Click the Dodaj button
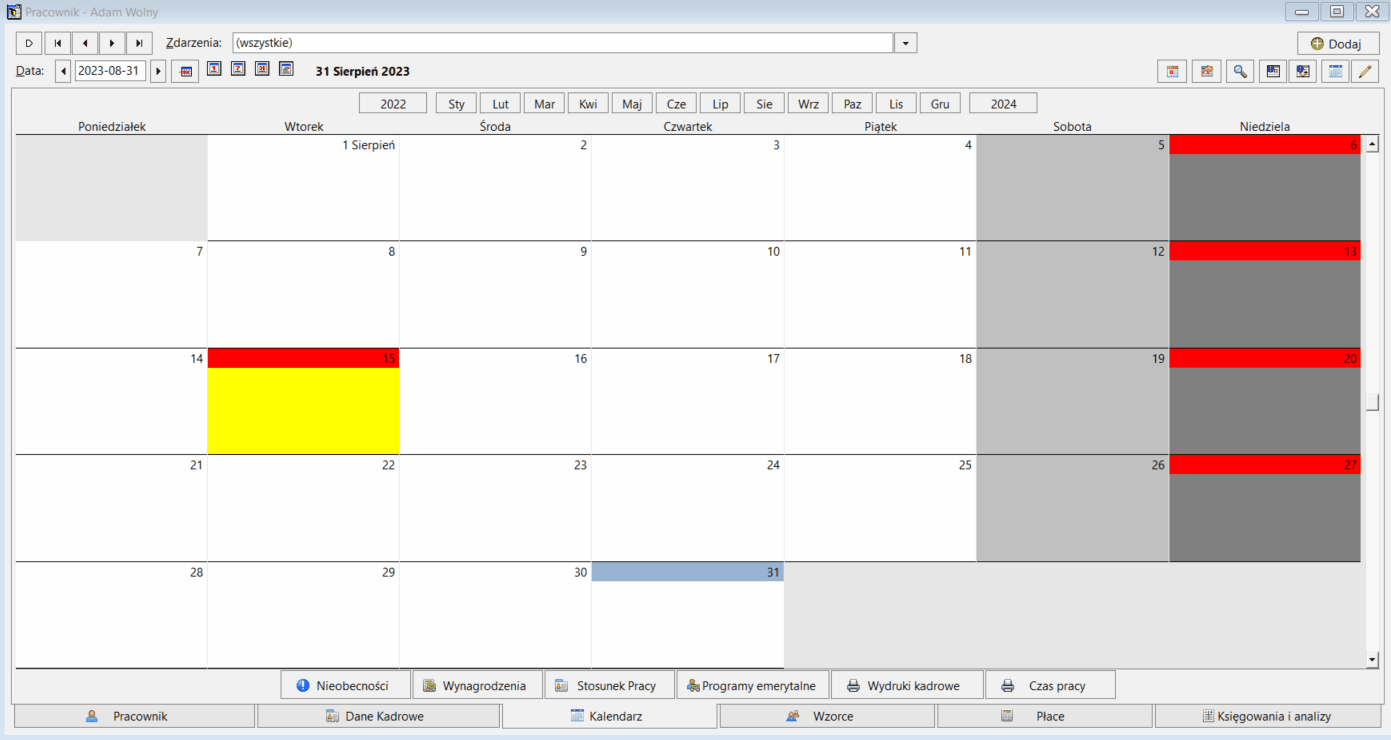This screenshot has height=740, width=1391. (x=1338, y=43)
